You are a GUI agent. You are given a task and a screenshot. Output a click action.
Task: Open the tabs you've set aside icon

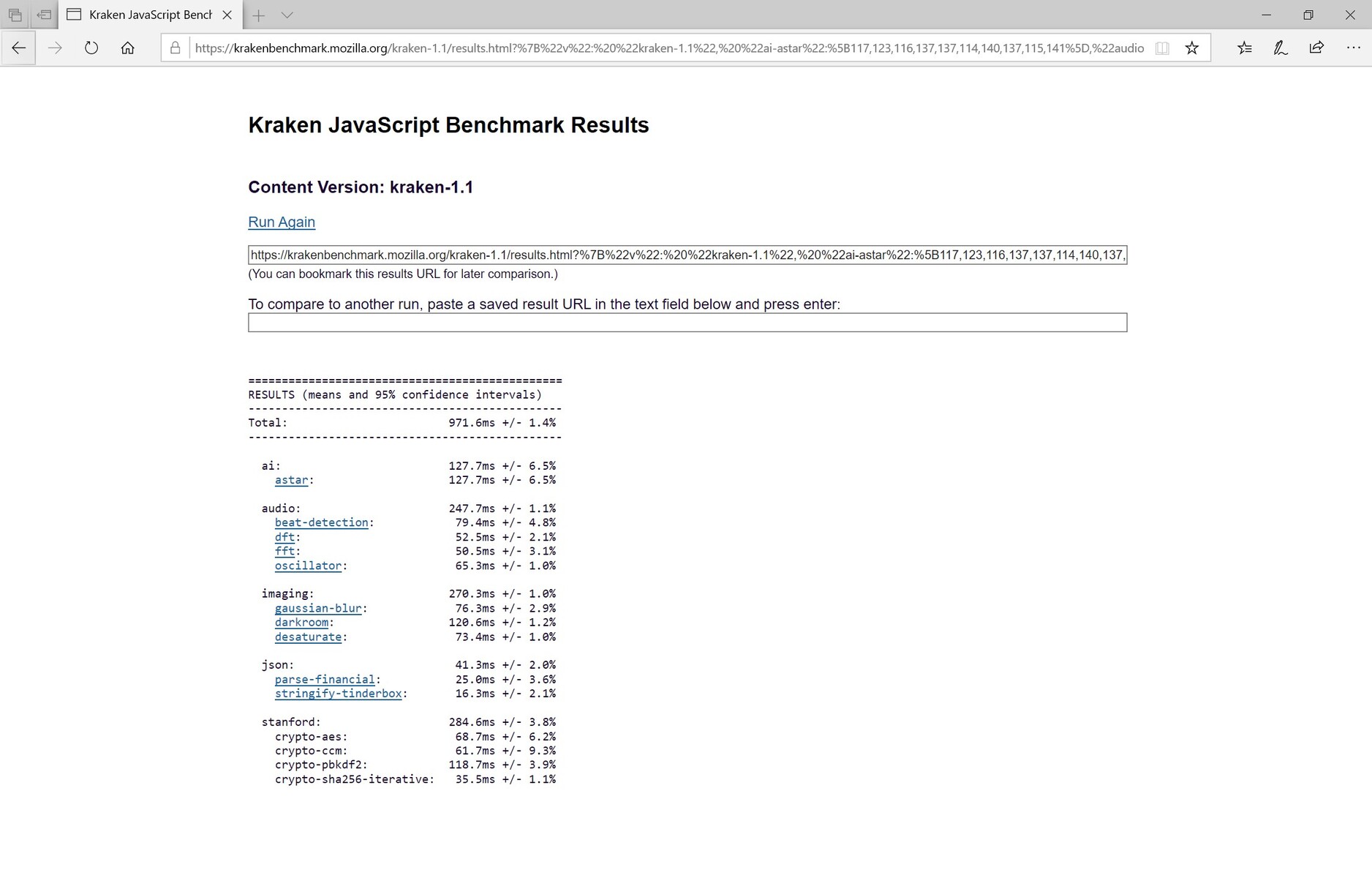click(x=15, y=15)
